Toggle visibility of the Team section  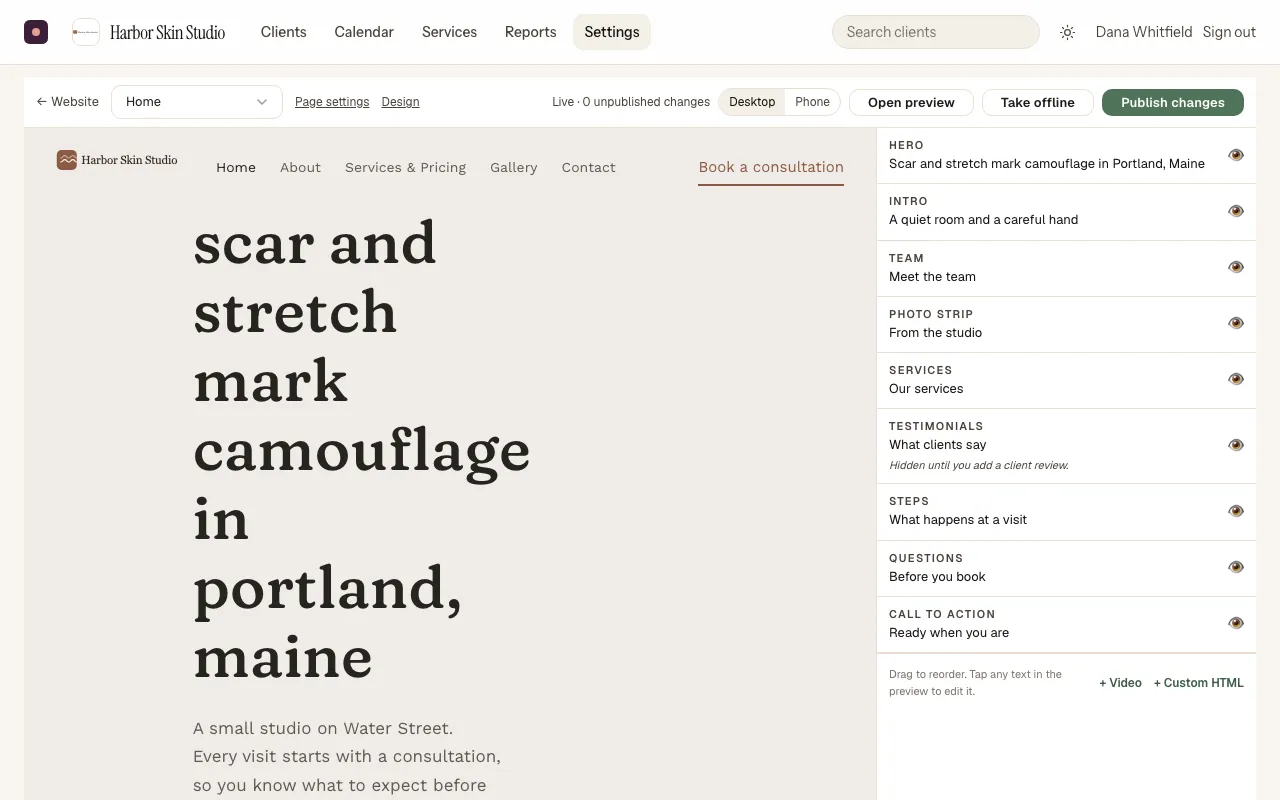pos(1236,267)
